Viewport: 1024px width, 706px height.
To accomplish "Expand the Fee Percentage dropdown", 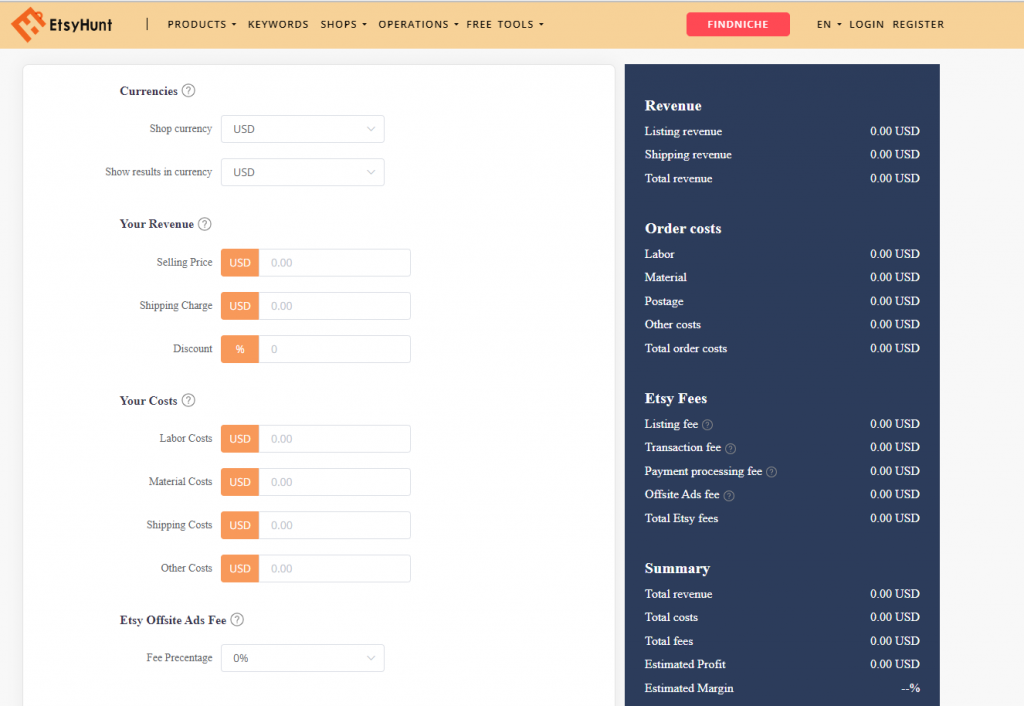I will [302, 657].
